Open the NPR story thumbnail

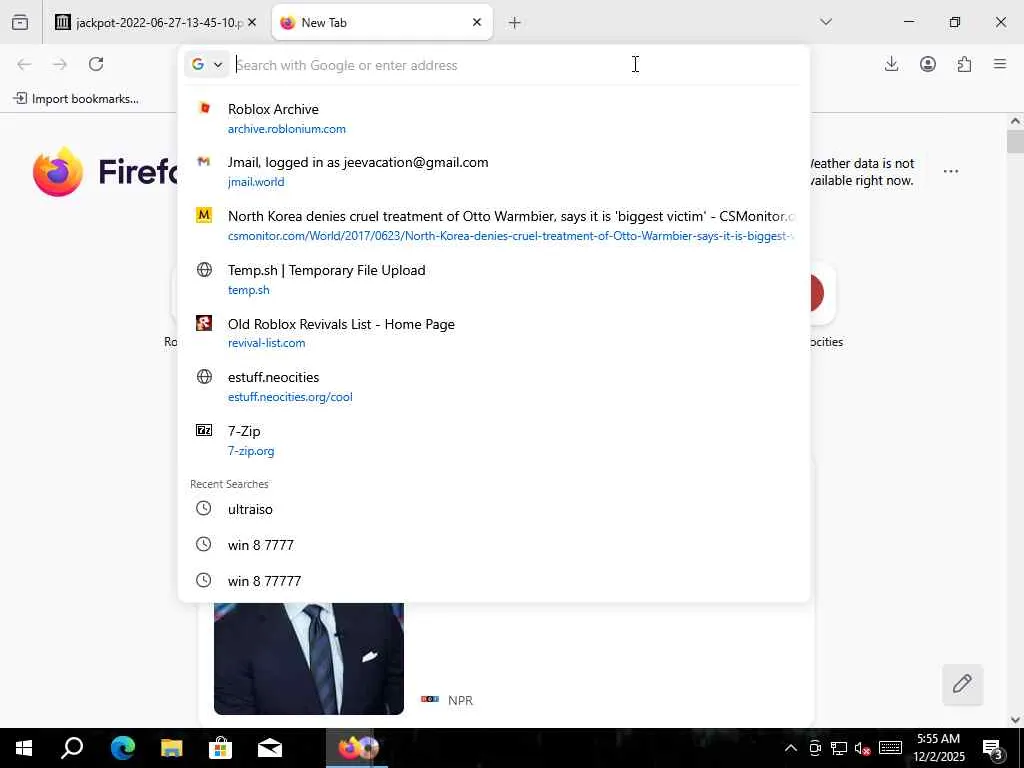309,658
